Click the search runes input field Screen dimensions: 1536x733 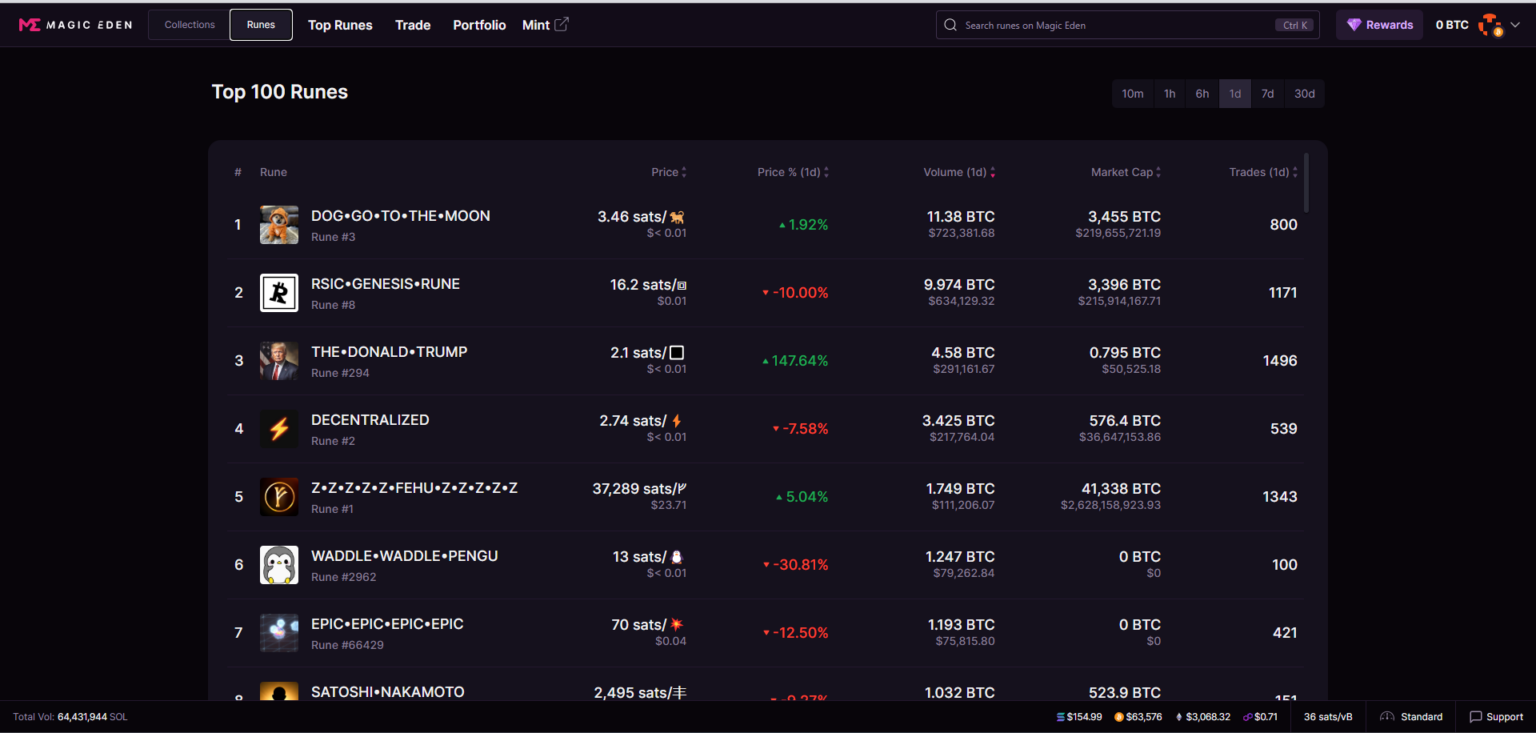tap(1126, 24)
